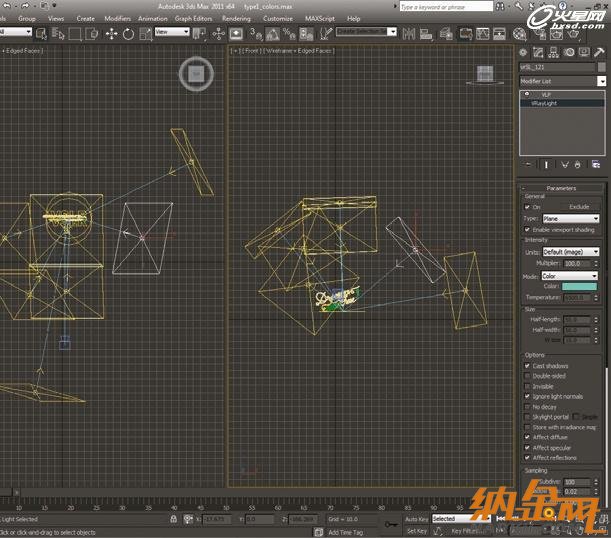The image size is (611, 538).
Task: Switch to the Create command panel tab
Action: point(523,52)
